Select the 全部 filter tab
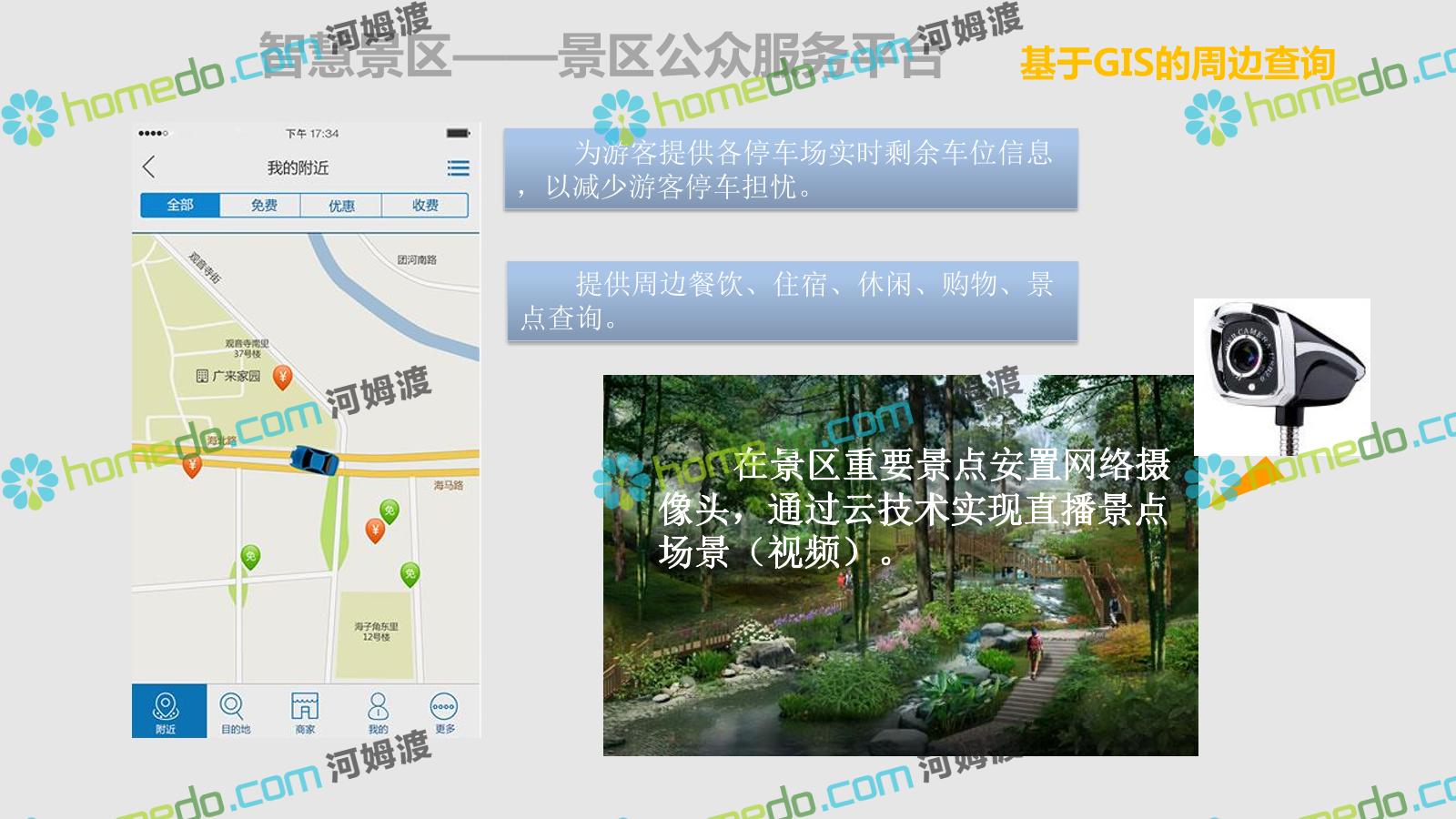 pos(180,206)
